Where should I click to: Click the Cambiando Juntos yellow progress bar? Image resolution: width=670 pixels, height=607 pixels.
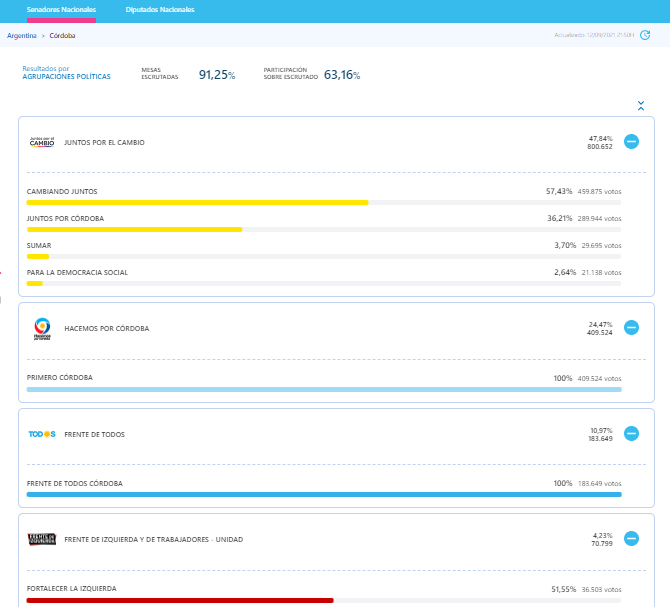[197, 202]
